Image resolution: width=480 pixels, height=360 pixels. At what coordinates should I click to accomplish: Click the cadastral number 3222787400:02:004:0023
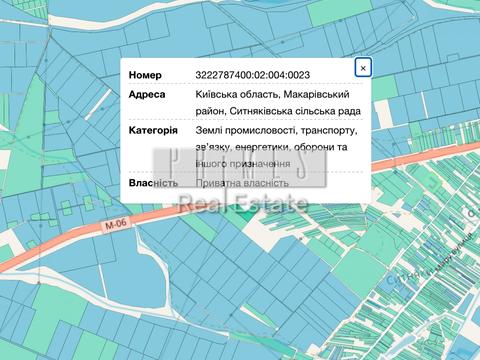tap(253, 75)
